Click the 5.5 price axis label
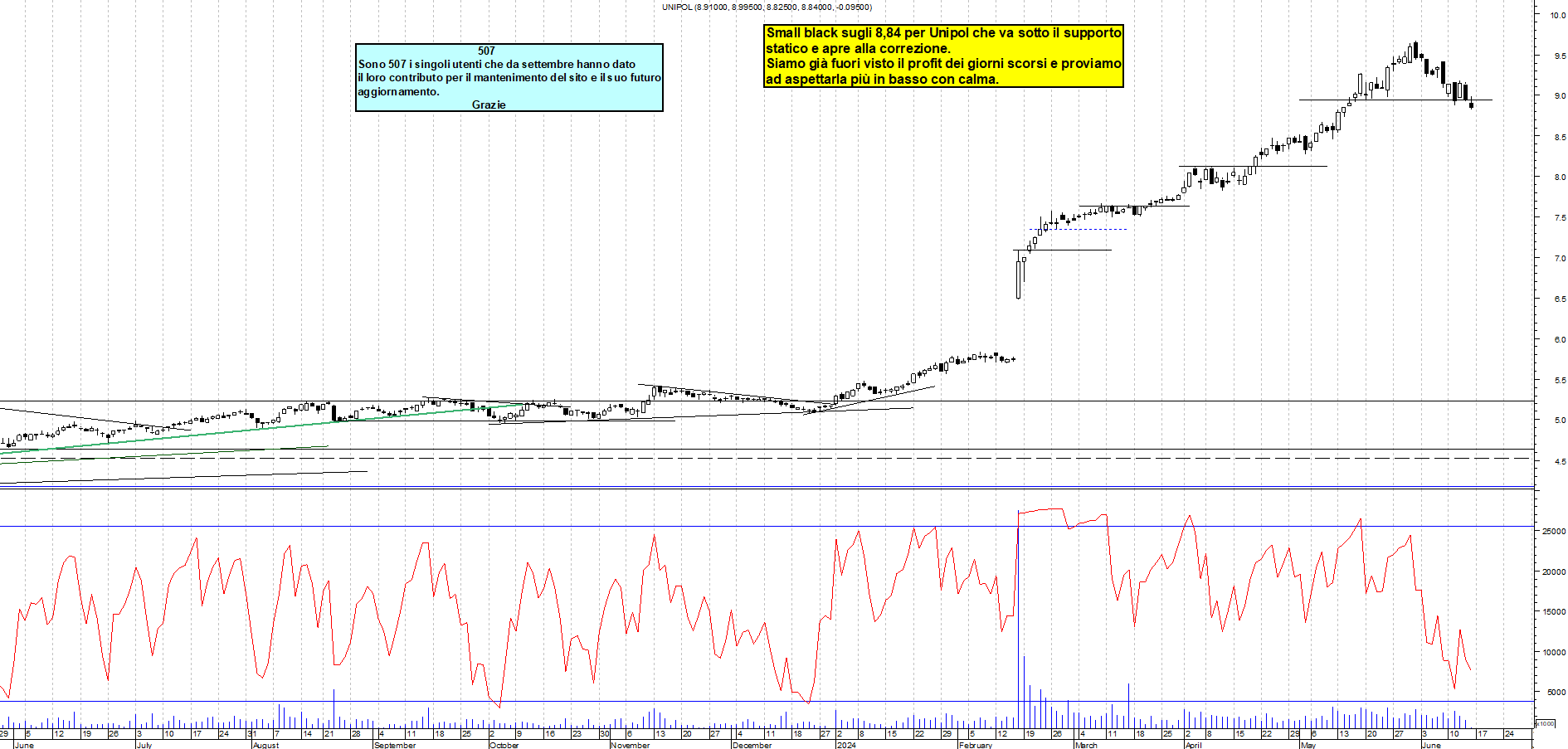1568x749 pixels. pyautogui.click(x=1560, y=380)
